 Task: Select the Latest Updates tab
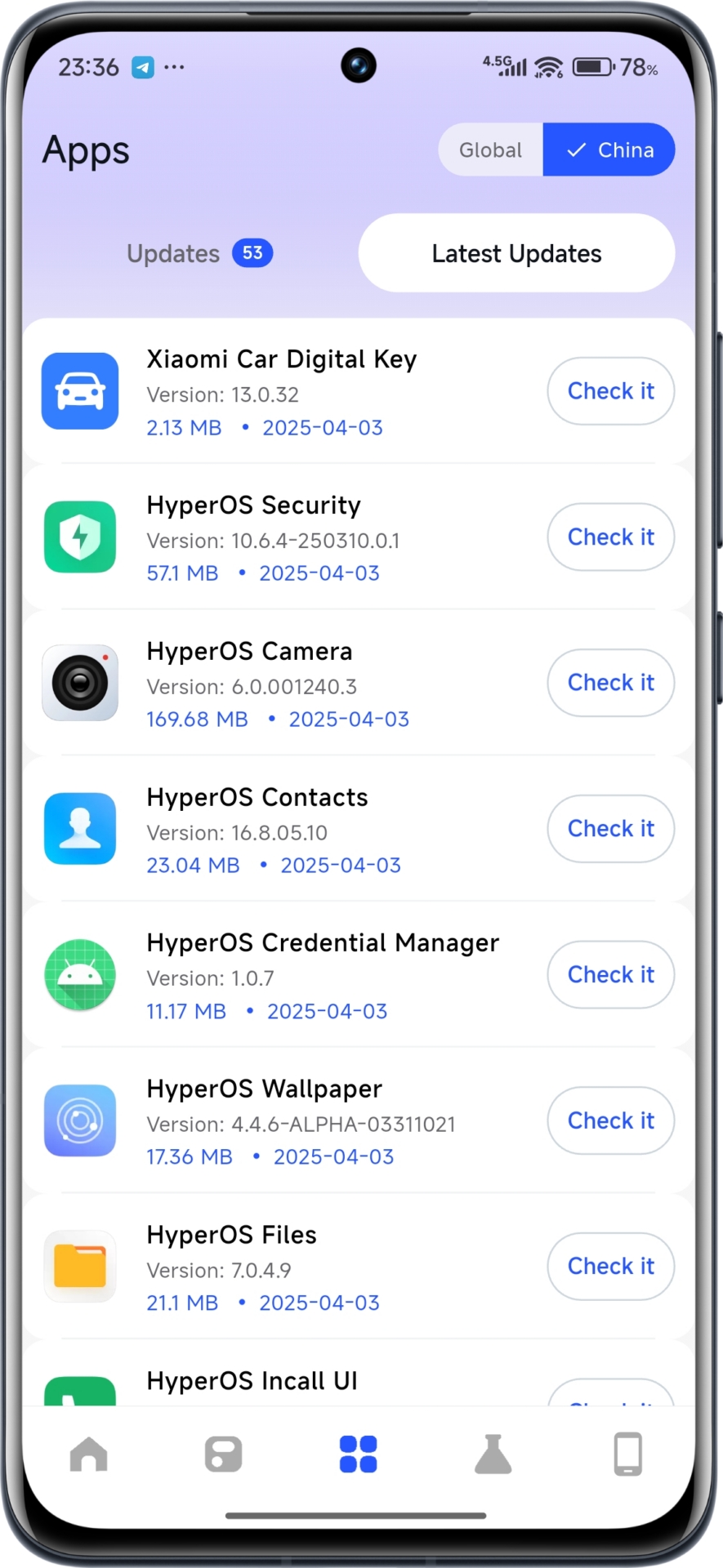516,254
